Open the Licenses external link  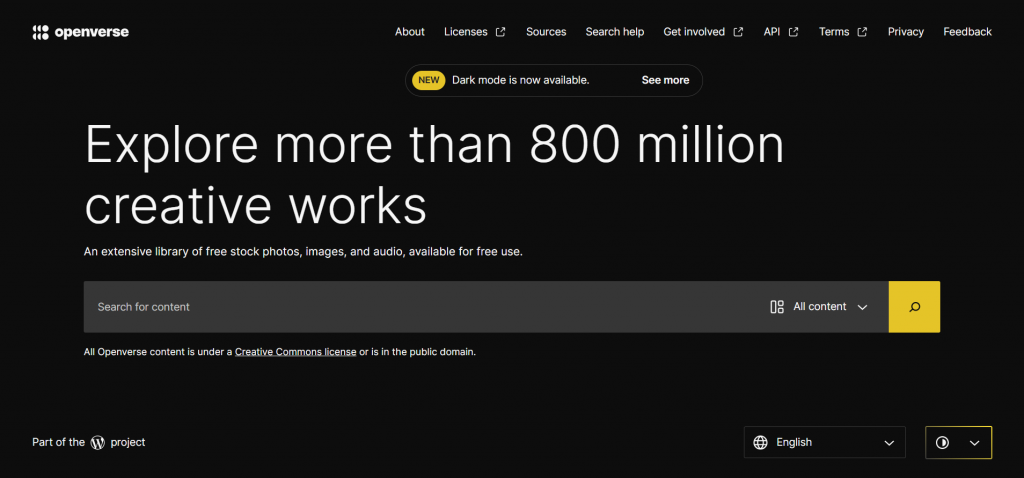[x=475, y=32]
